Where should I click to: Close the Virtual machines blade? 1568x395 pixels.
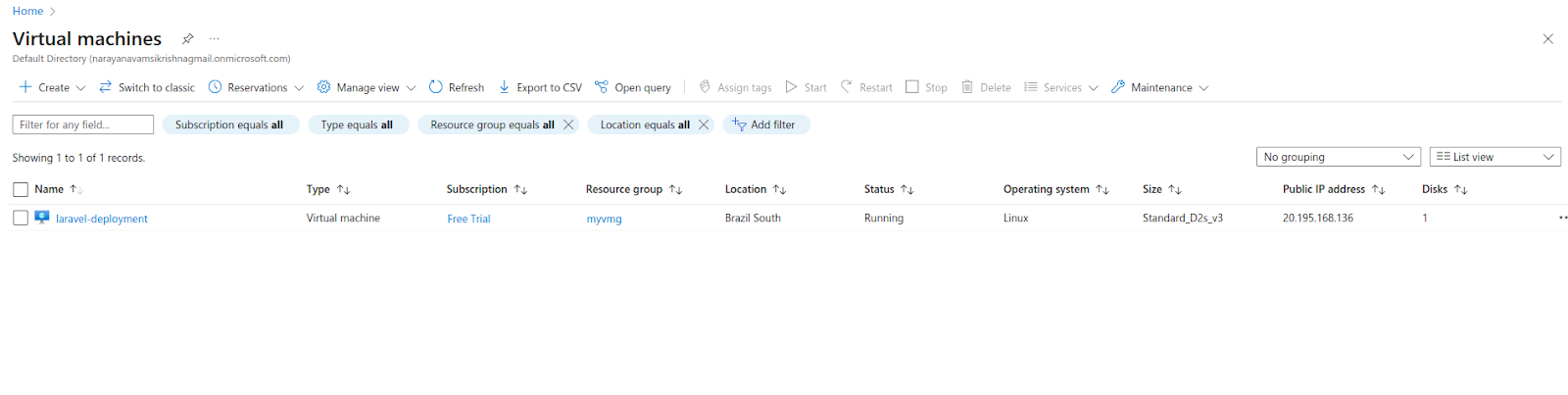(x=1548, y=39)
